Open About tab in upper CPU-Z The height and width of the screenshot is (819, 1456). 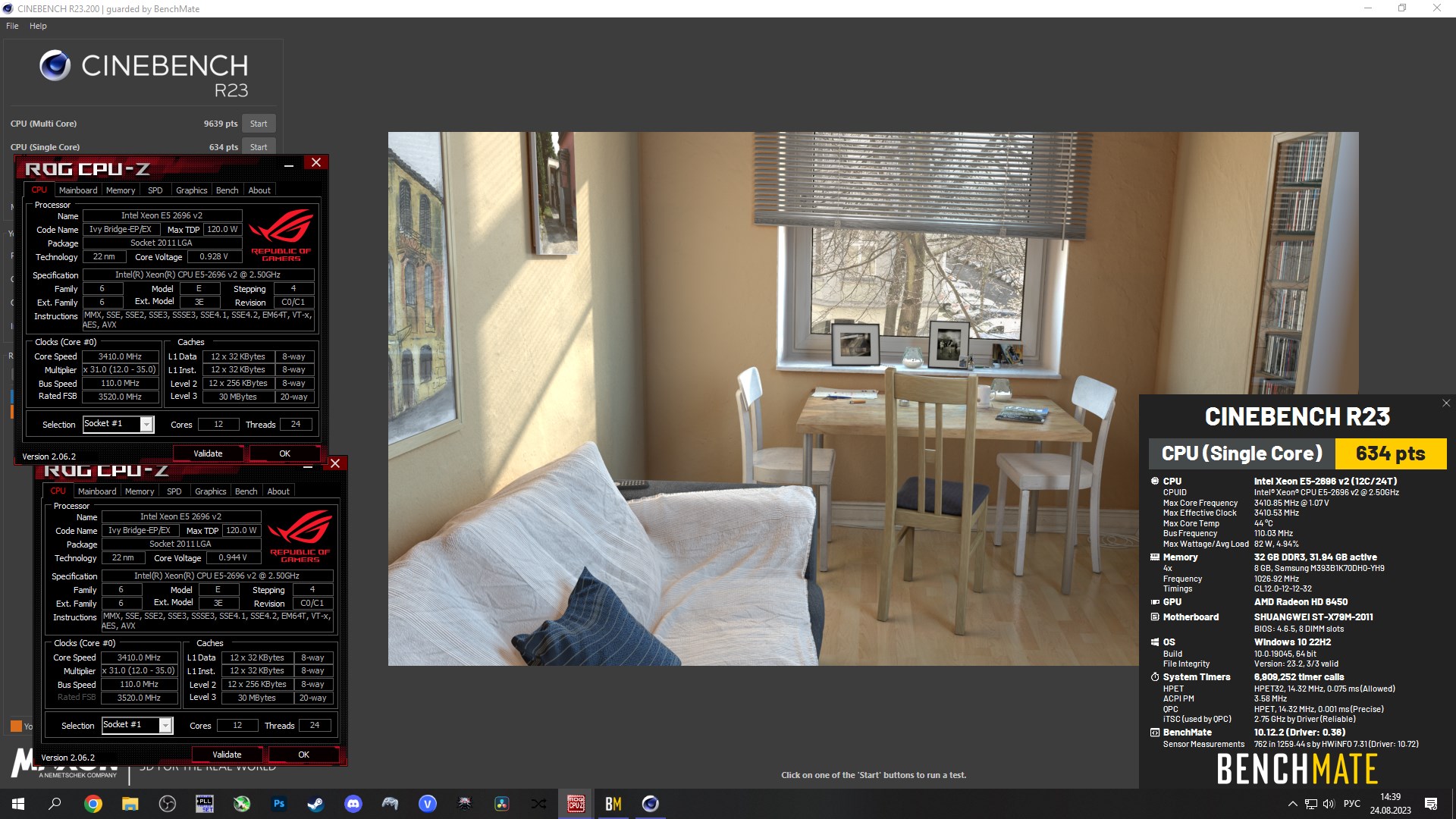coord(259,190)
